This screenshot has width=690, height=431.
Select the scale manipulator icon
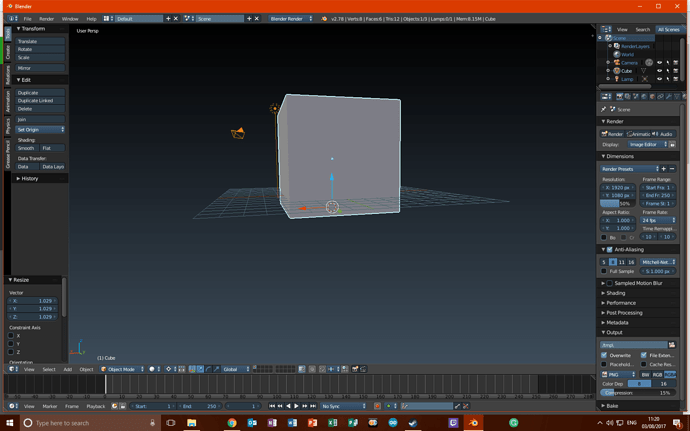(x=216, y=369)
